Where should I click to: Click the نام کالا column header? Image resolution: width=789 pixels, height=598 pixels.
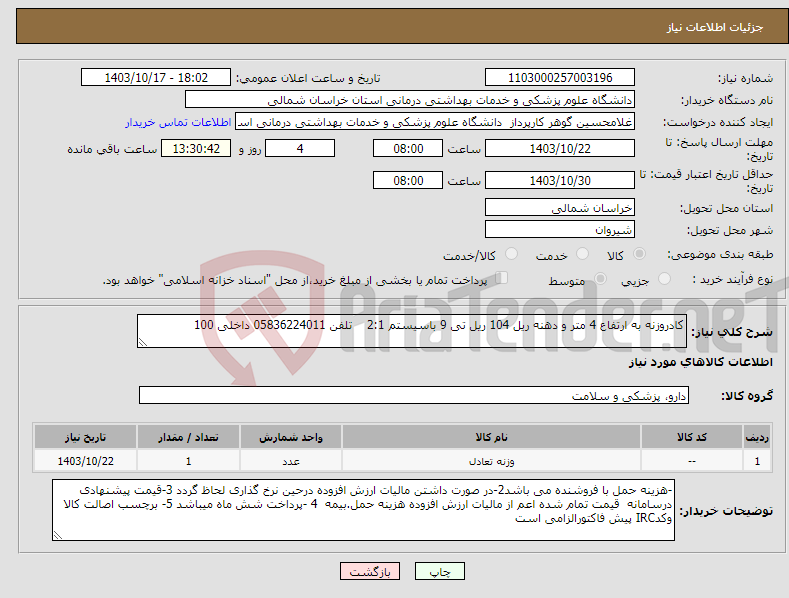point(491,437)
